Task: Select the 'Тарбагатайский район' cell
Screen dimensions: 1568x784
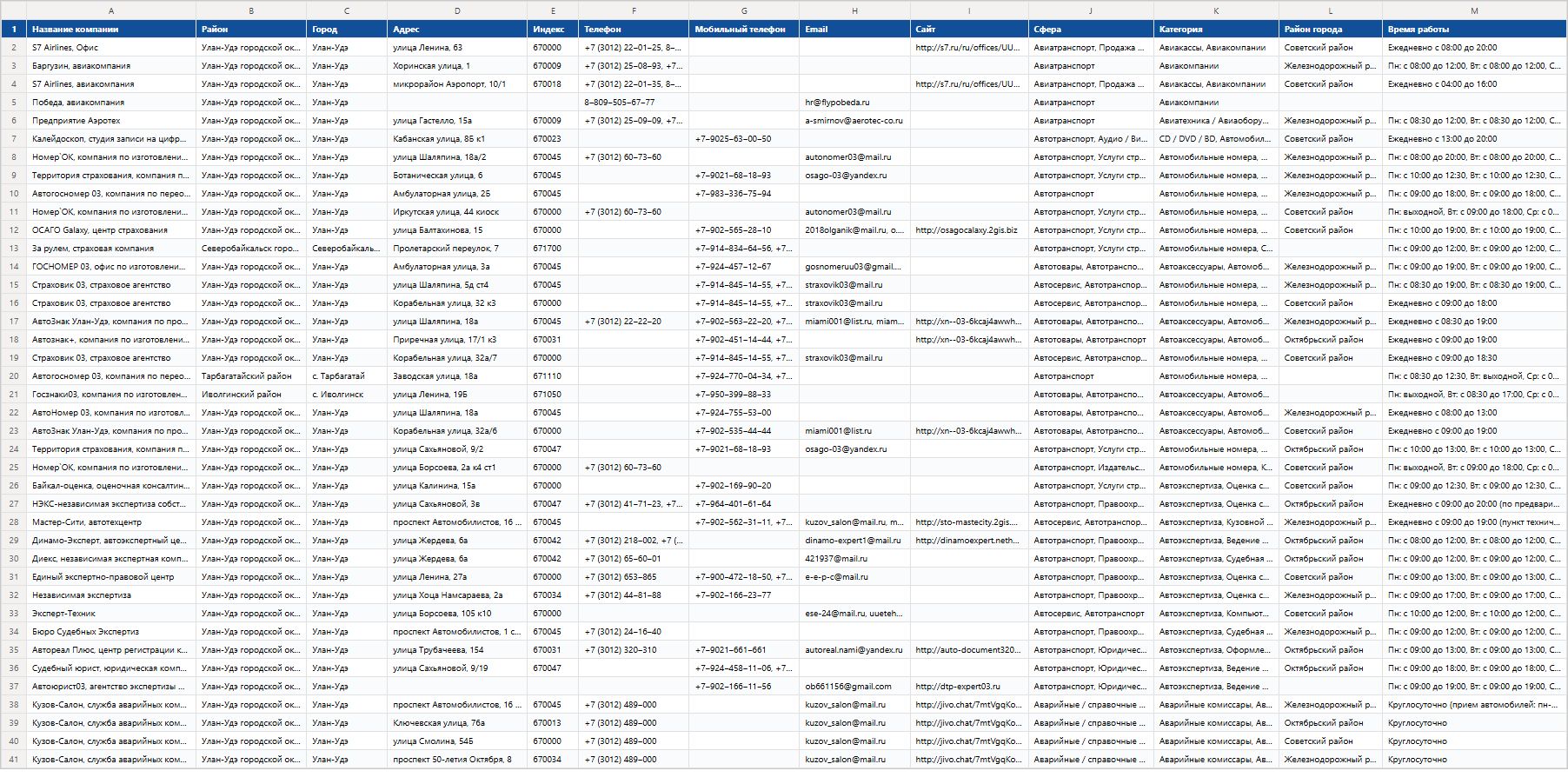Action: [251, 376]
